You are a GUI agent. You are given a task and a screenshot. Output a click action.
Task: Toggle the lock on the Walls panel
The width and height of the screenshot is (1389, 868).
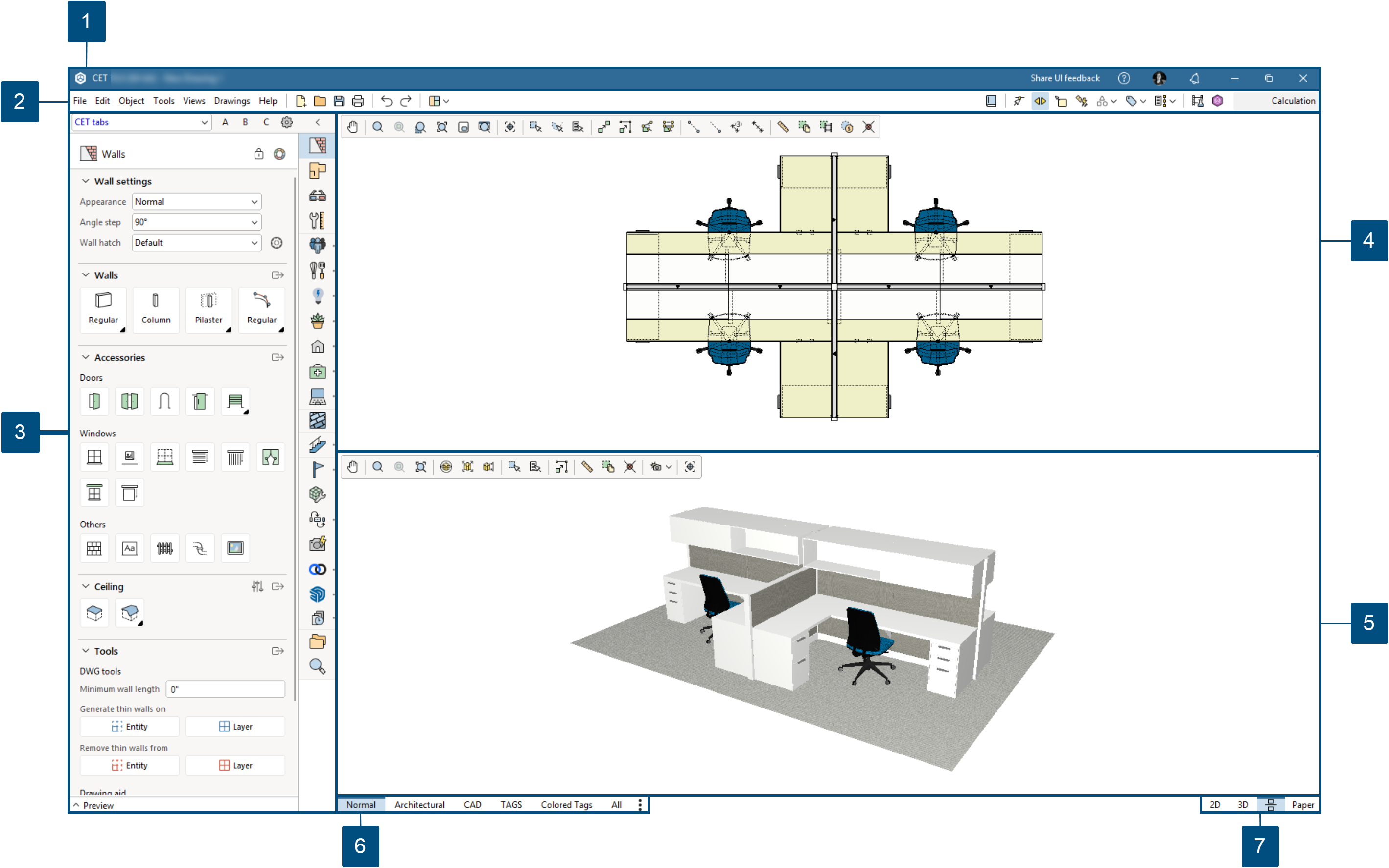point(258,154)
